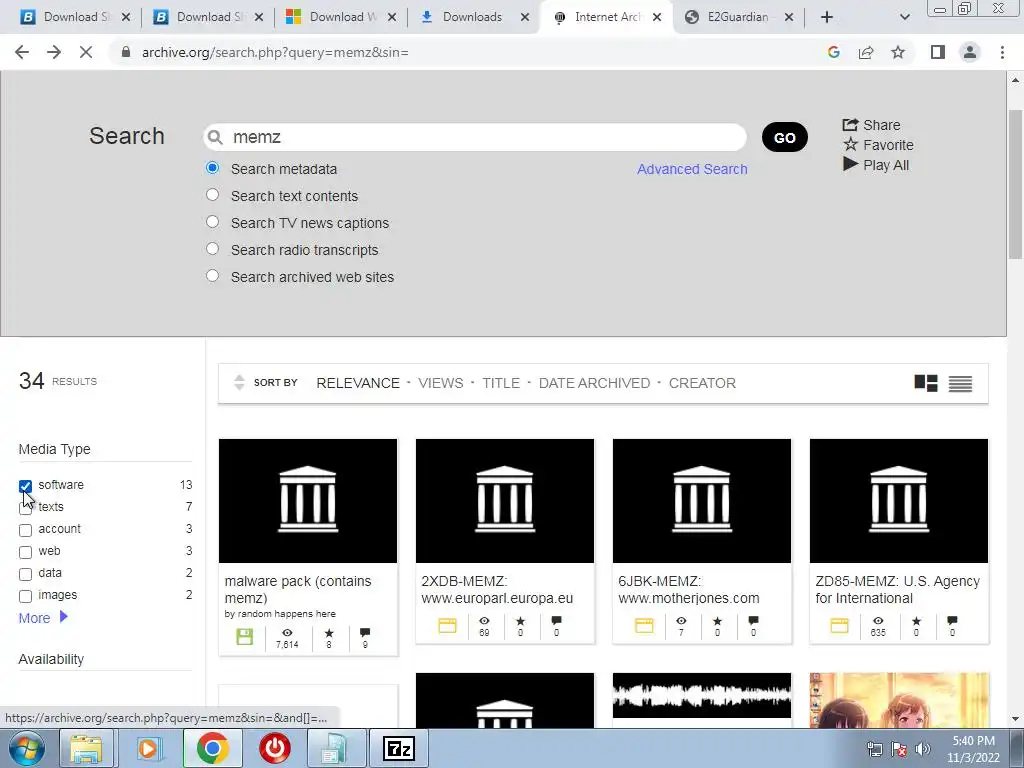Open the taskbar clock
This screenshot has height=768, width=1024.
click(973, 749)
